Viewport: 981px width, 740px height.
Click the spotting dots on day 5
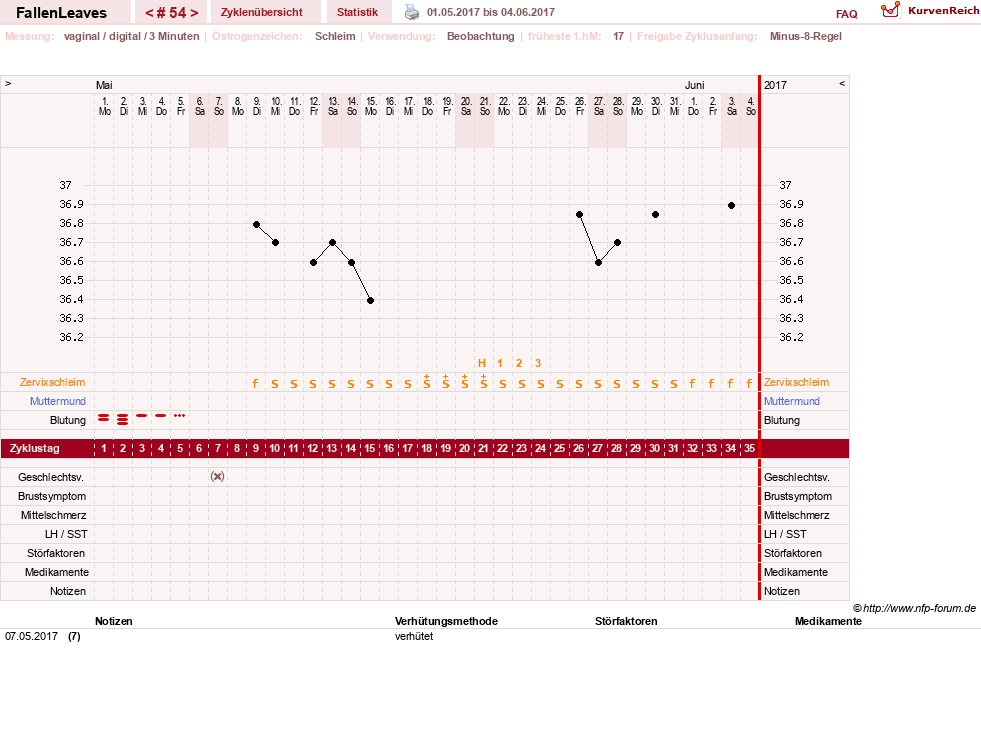point(180,415)
